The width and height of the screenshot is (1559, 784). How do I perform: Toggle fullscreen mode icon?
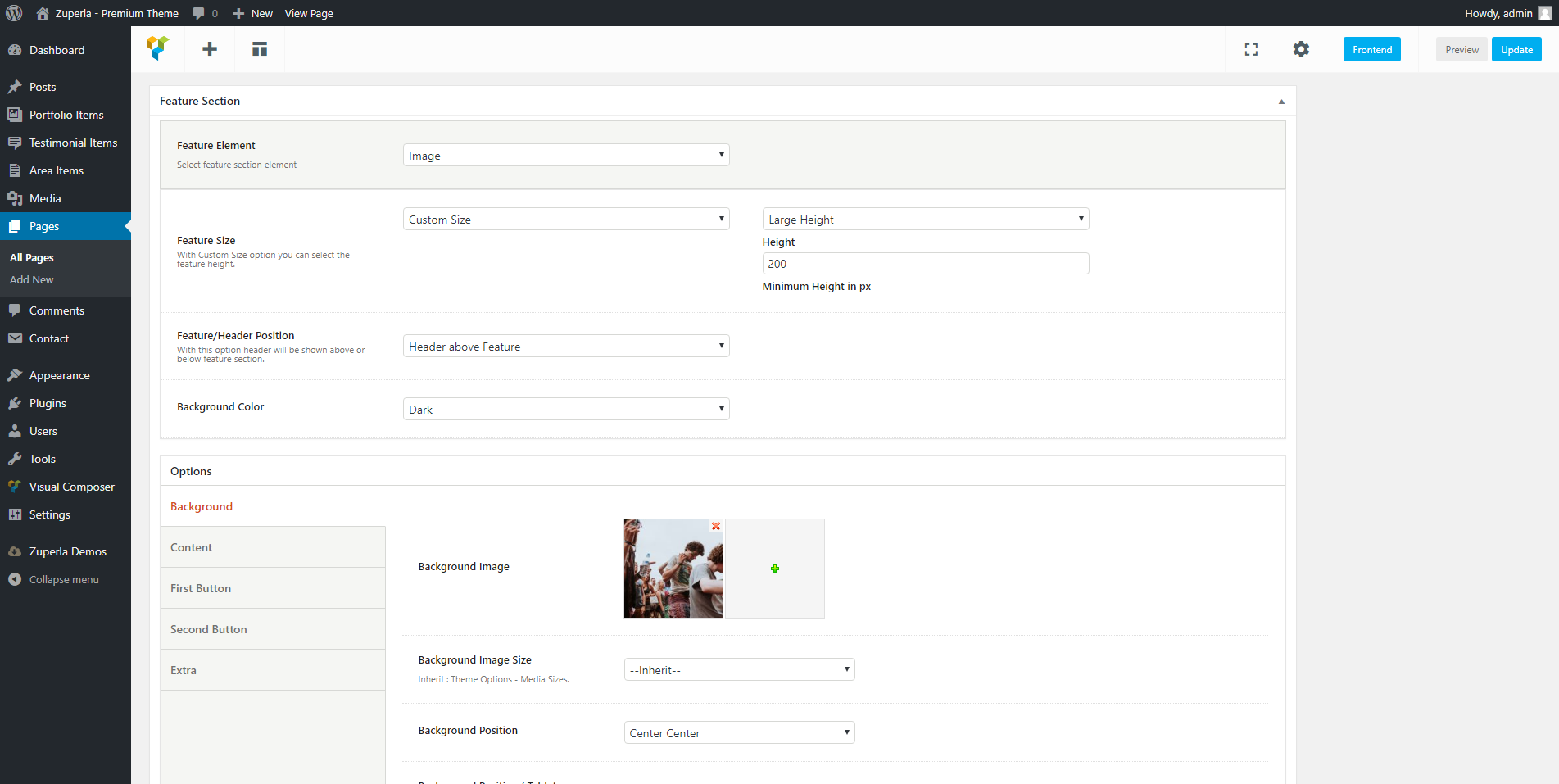point(1251,49)
